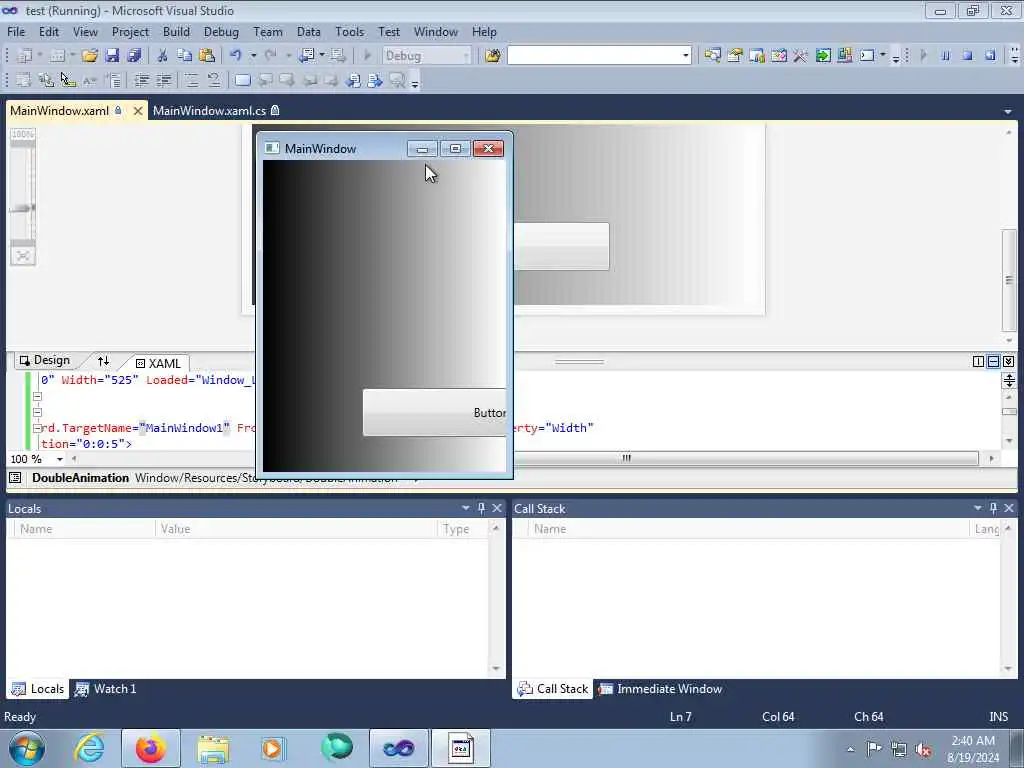Click the Find in Files icon
Viewport: 1024px width, 768px height.
coord(492,56)
